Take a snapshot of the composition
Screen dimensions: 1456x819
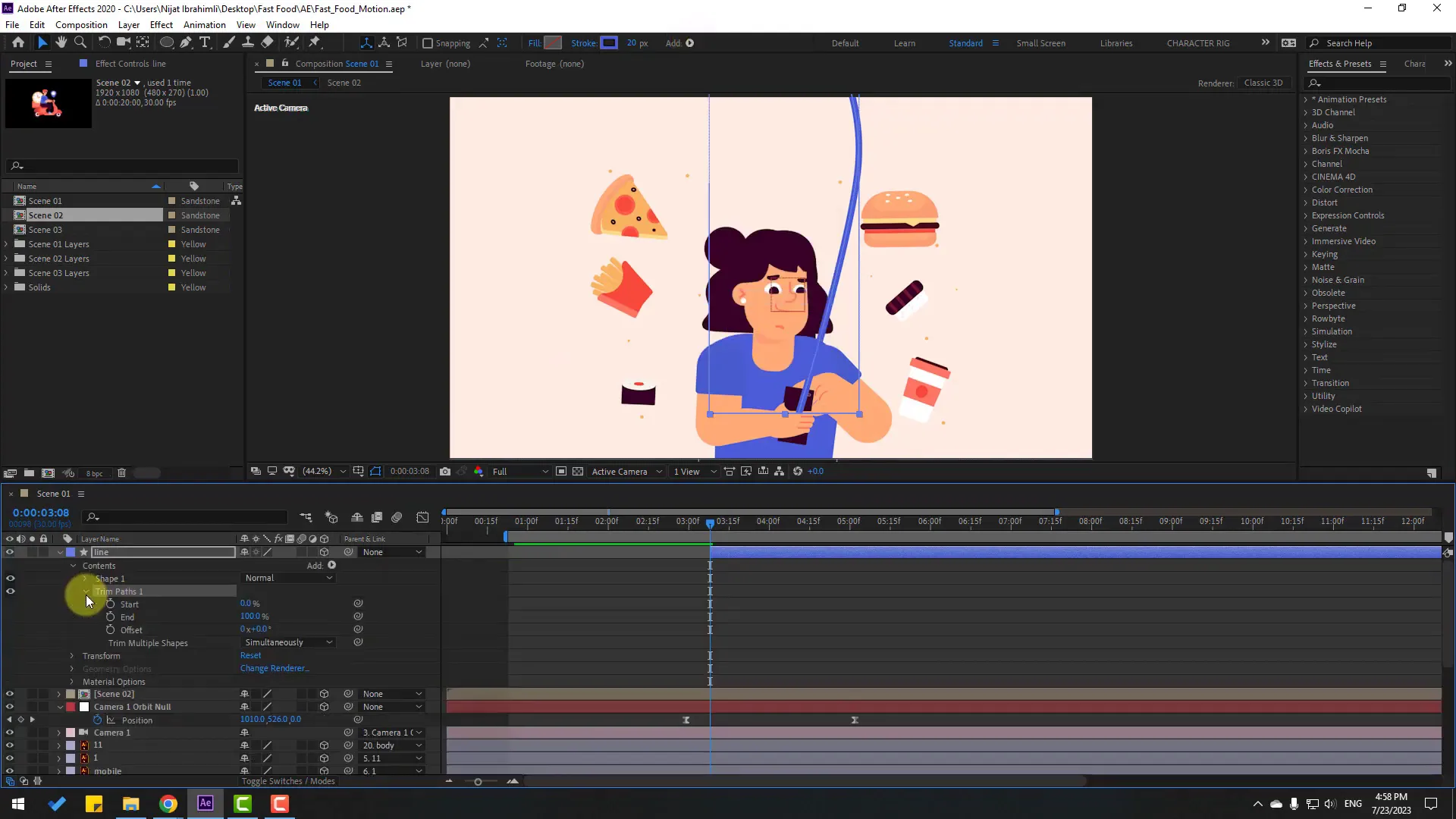[446, 471]
